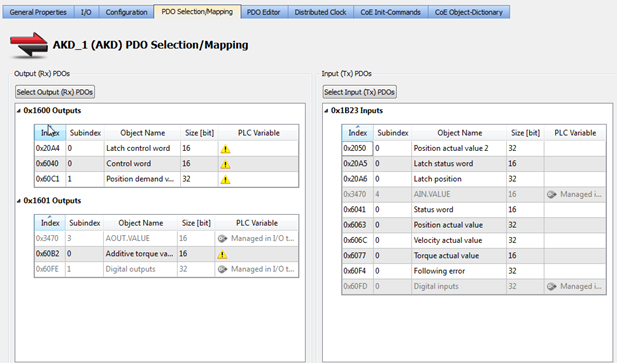Open the Distributed Clock tab
The image size is (617, 363).
pyautogui.click(x=320, y=12)
